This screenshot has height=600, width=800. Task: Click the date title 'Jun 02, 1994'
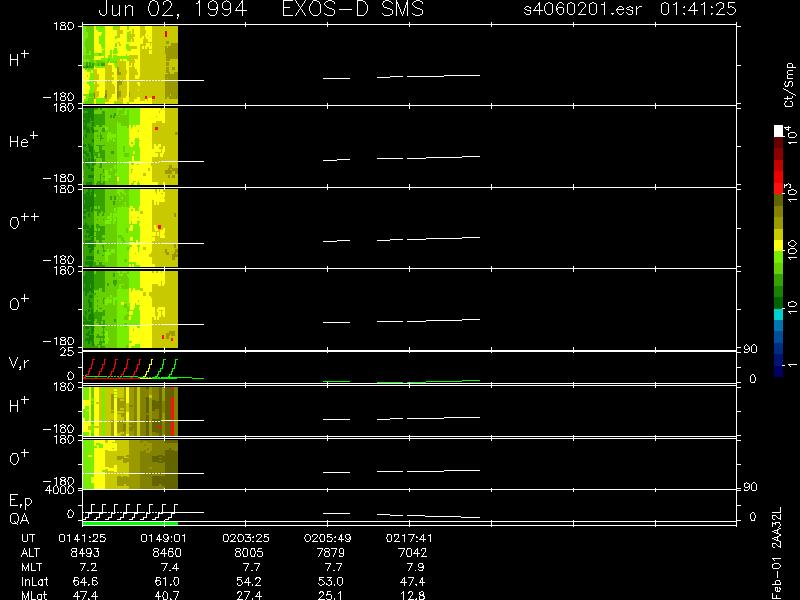[172, 9]
